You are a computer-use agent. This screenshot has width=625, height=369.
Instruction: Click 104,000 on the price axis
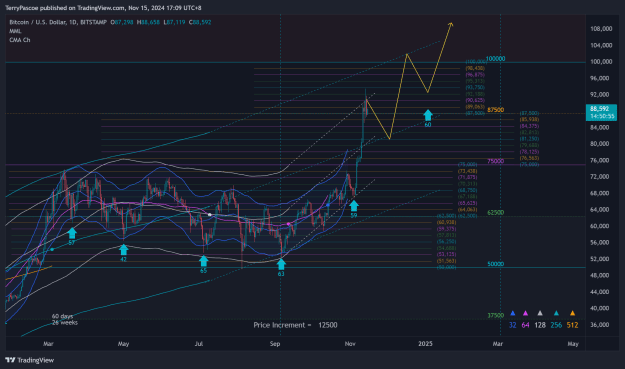[x=601, y=45]
